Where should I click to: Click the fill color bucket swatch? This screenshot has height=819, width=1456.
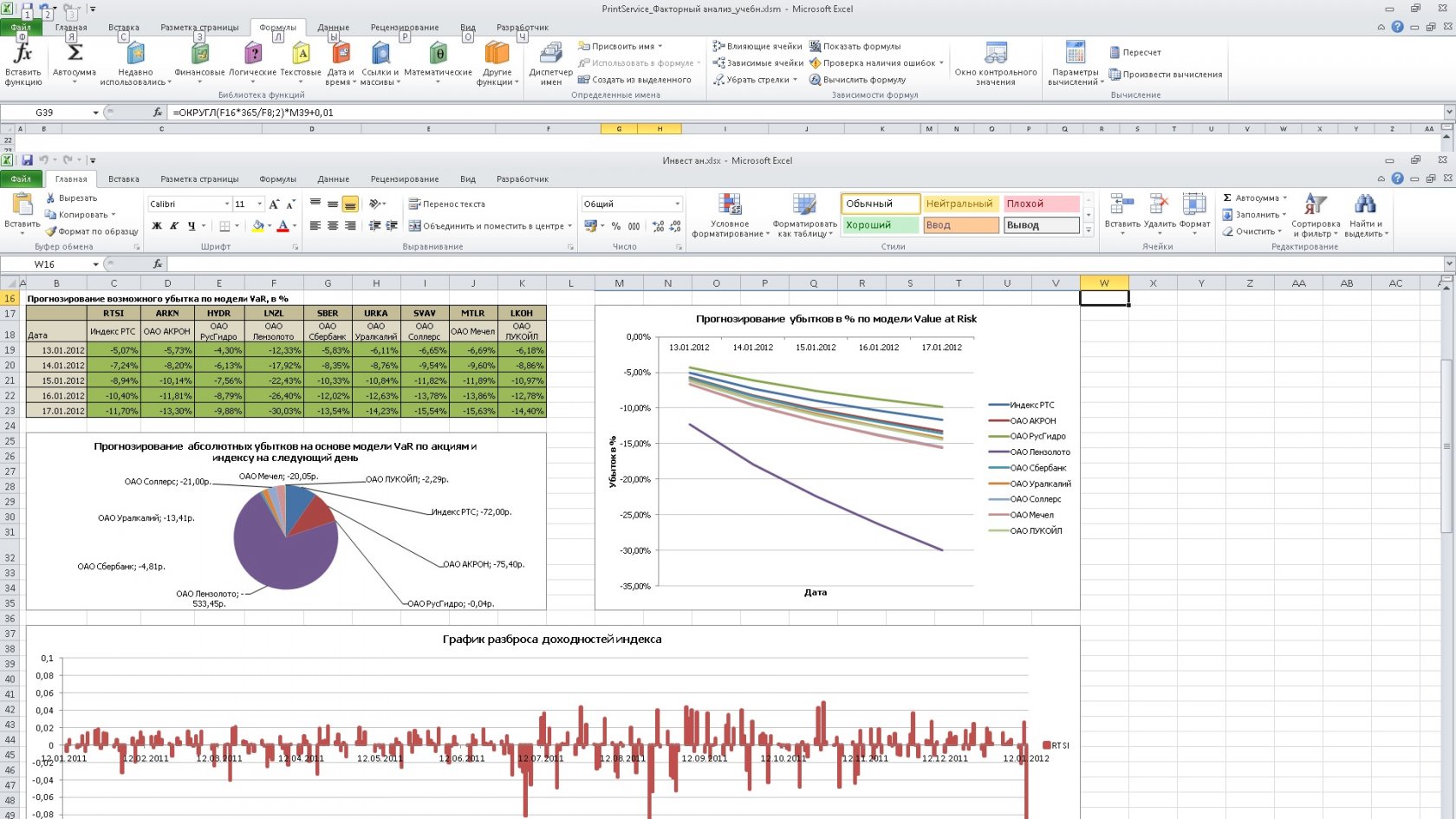pyautogui.click(x=257, y=226)
